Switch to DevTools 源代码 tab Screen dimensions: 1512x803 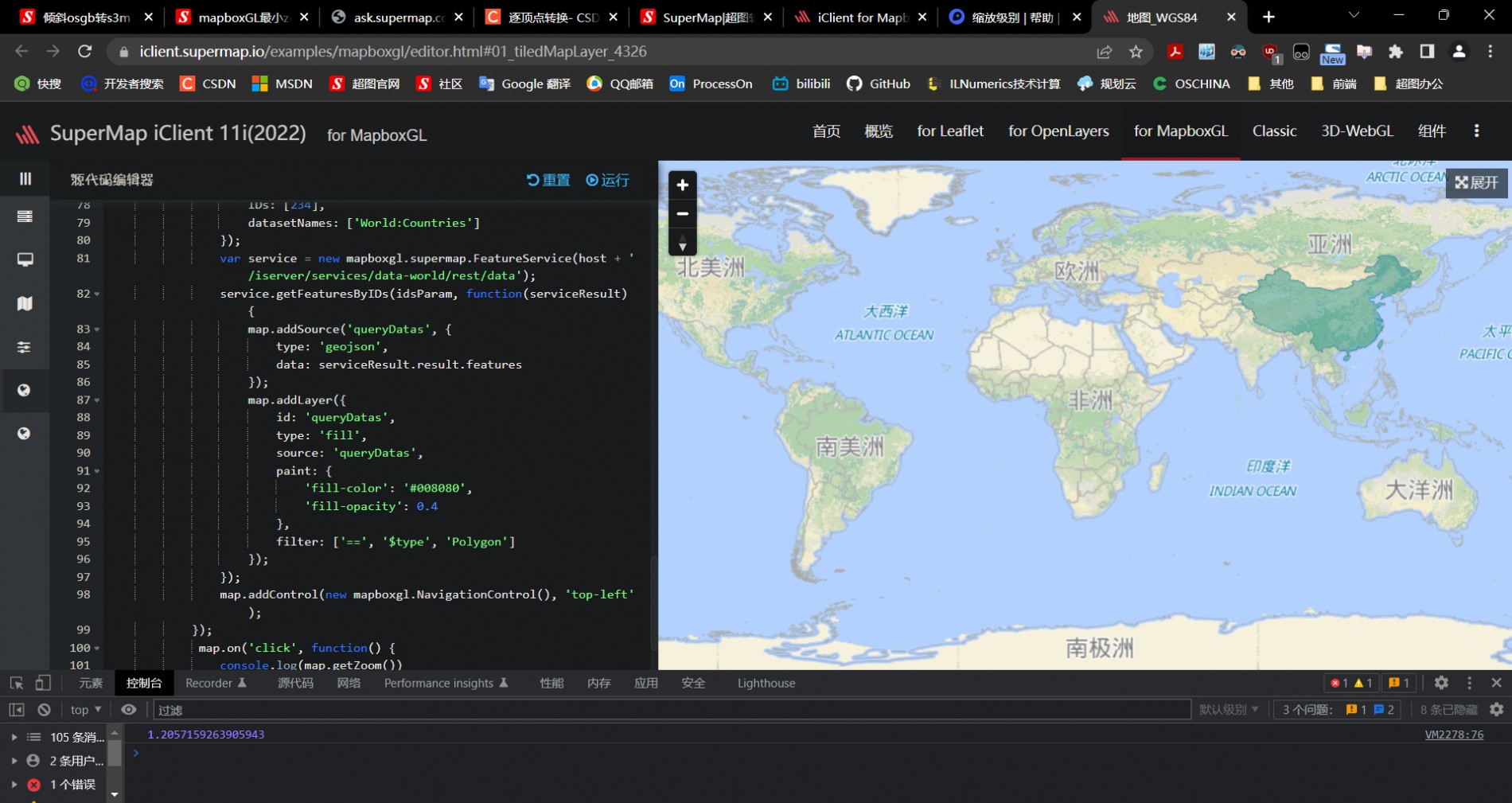click(295, 683)
